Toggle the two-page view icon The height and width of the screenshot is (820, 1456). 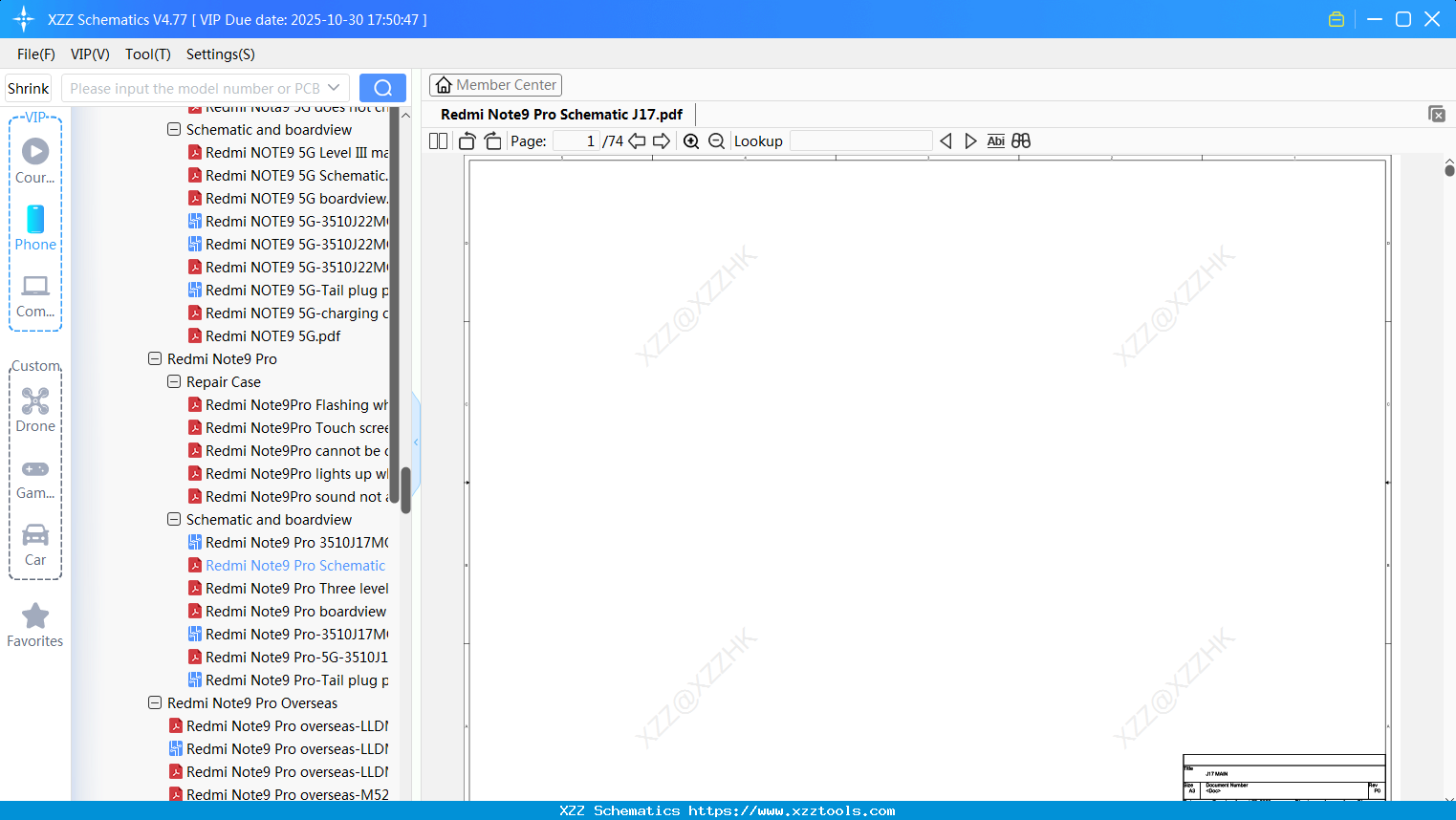tap(439, 141)
